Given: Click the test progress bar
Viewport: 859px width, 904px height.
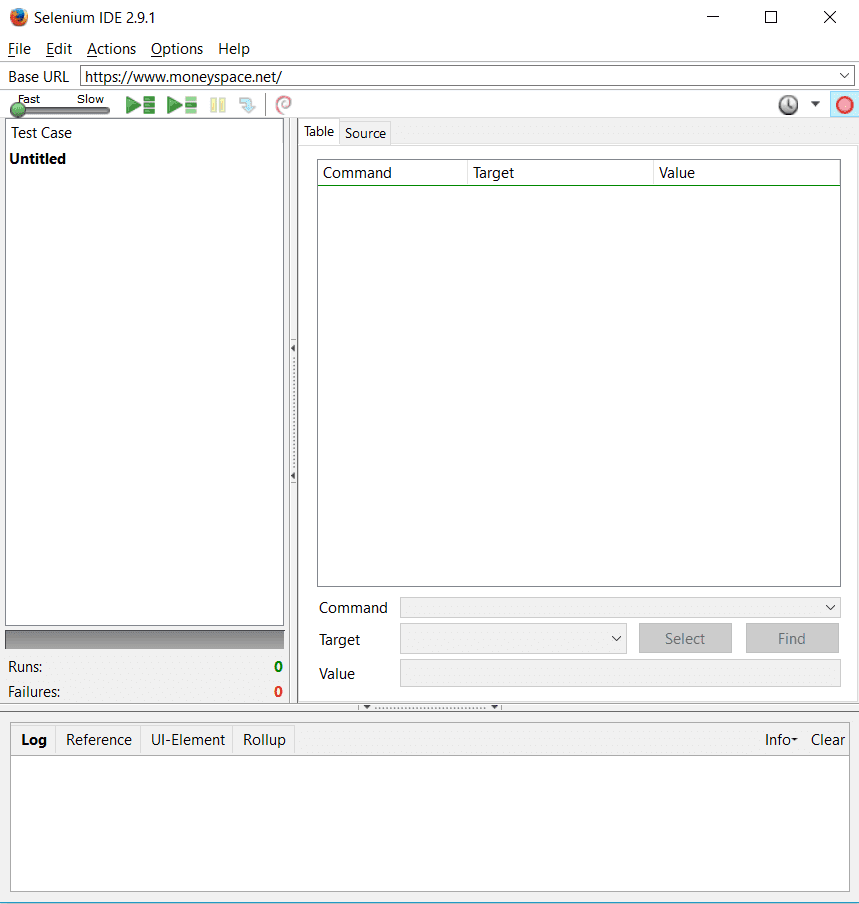Looking at the screenshot, I should pyautogui.click(x=145, y=639).
